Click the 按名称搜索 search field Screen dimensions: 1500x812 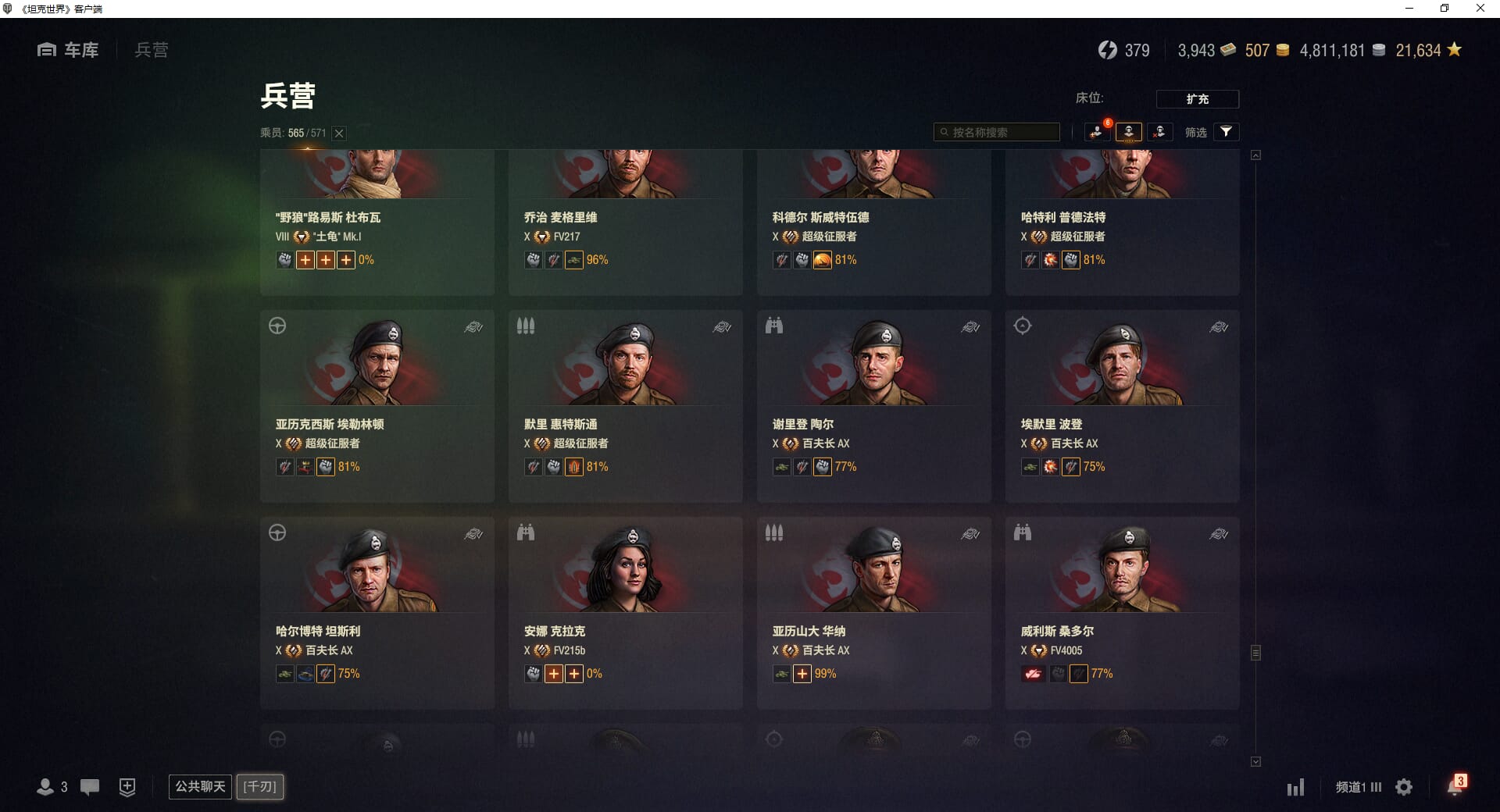click(997, 132)
